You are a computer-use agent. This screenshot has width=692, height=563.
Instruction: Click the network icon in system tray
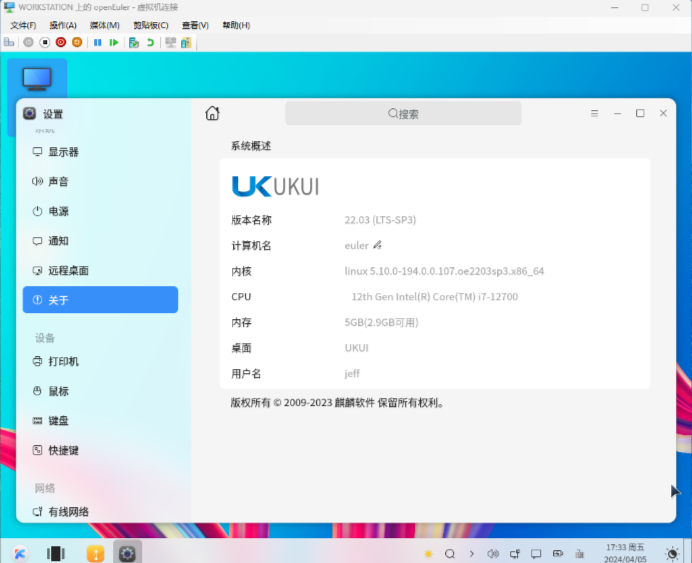[515, 553]
